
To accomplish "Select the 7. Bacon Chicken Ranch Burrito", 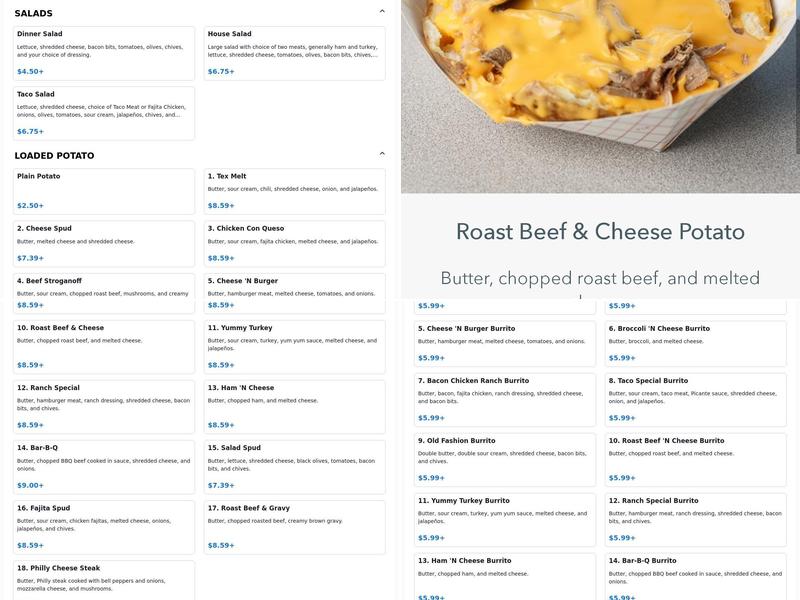I will pyautogui.click(x=505, y=400).
